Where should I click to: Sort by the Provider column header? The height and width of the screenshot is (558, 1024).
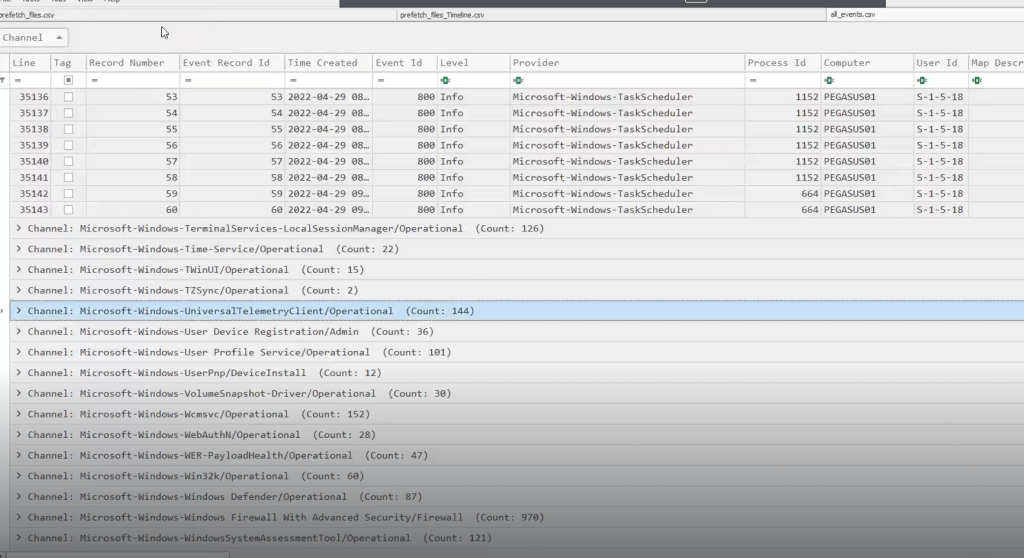(627, 63)
